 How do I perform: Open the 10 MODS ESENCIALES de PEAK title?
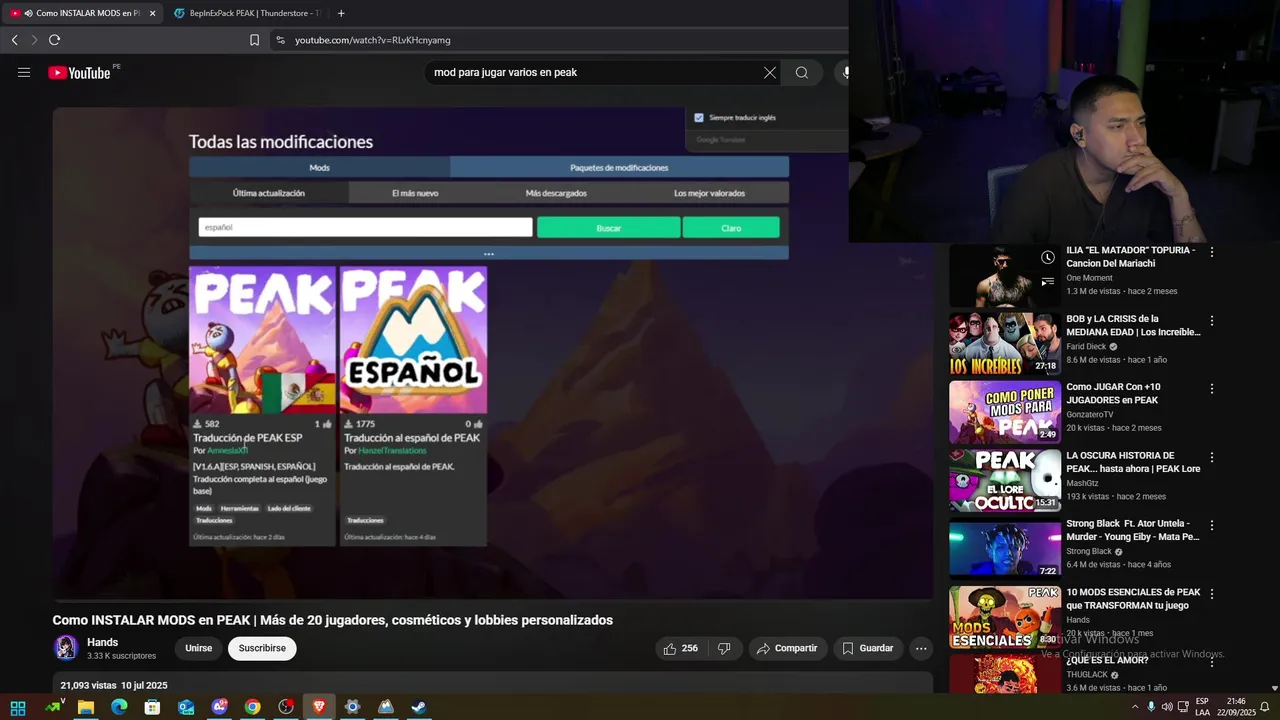pos(1133,598)
